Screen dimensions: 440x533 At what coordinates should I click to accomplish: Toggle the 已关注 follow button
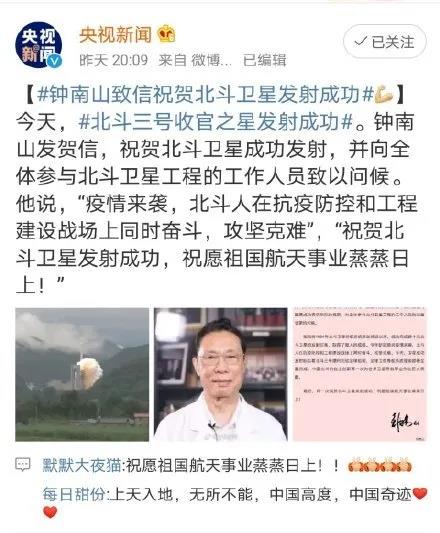(385, 42)
